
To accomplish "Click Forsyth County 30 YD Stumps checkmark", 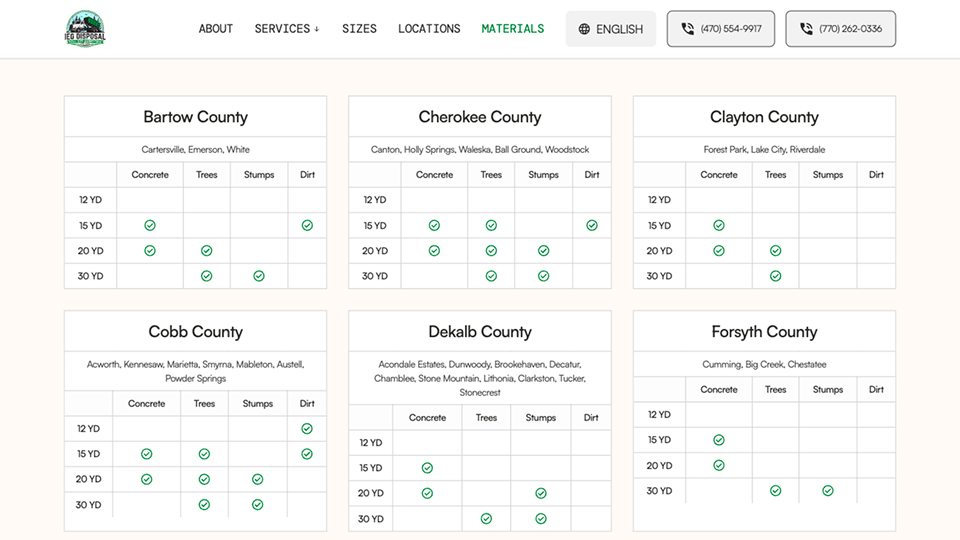I will 827,491.
